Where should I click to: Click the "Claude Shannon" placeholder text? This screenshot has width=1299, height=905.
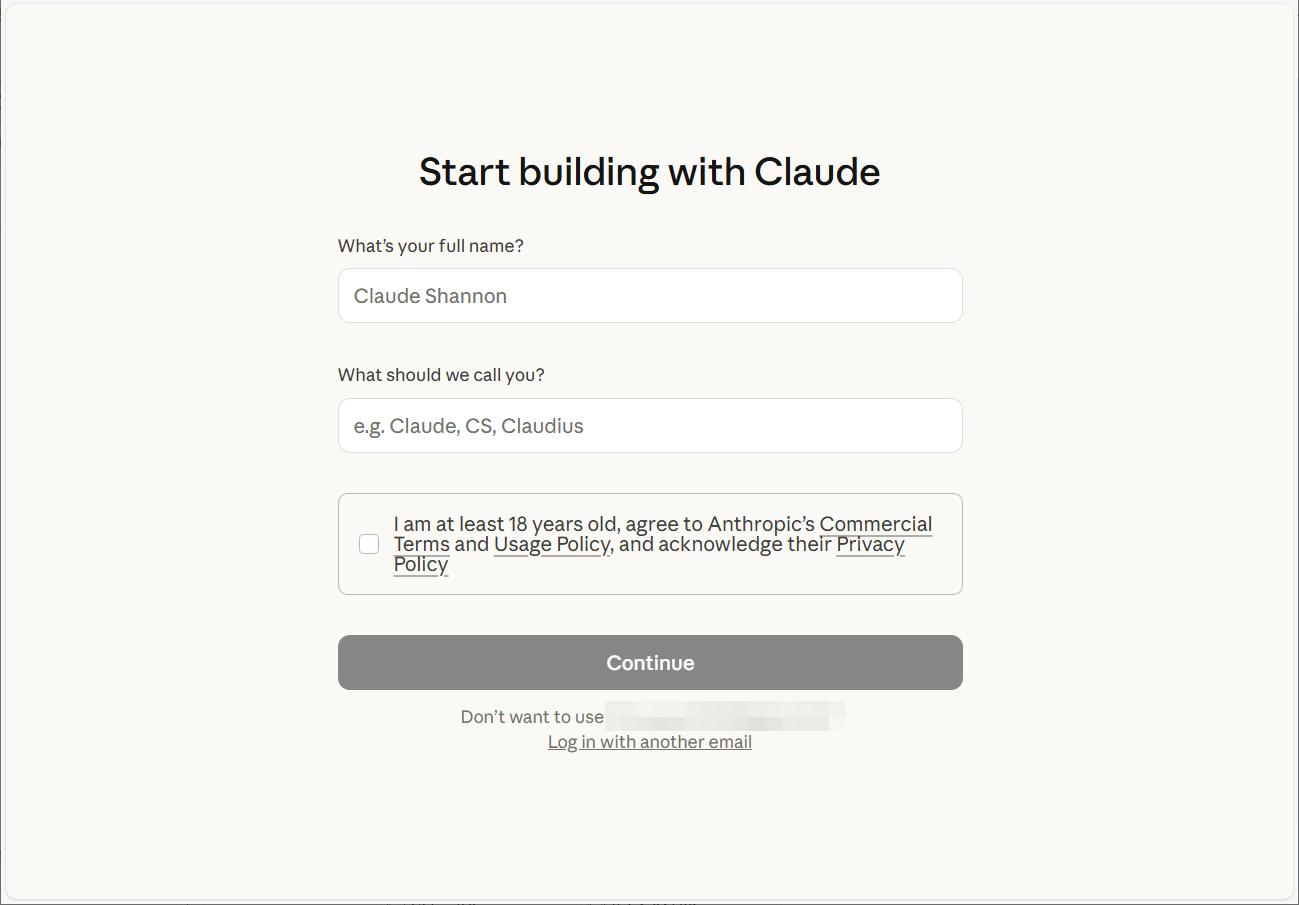(431, 296)
